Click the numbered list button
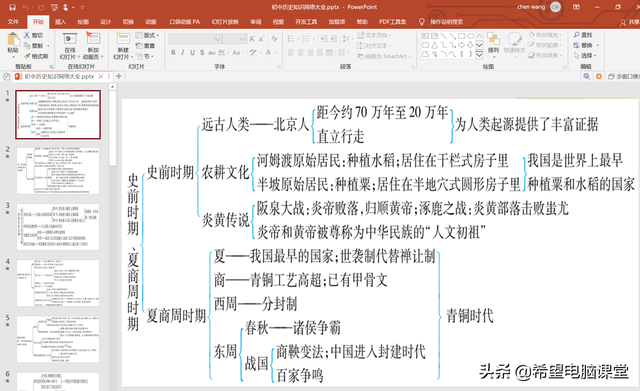 pyautogui.click(x=306, y=39)
